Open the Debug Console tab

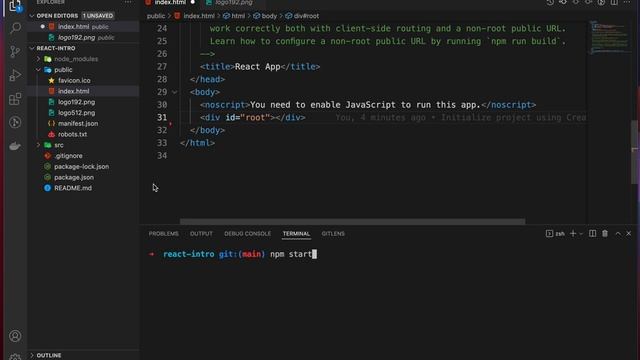point(247,233)
